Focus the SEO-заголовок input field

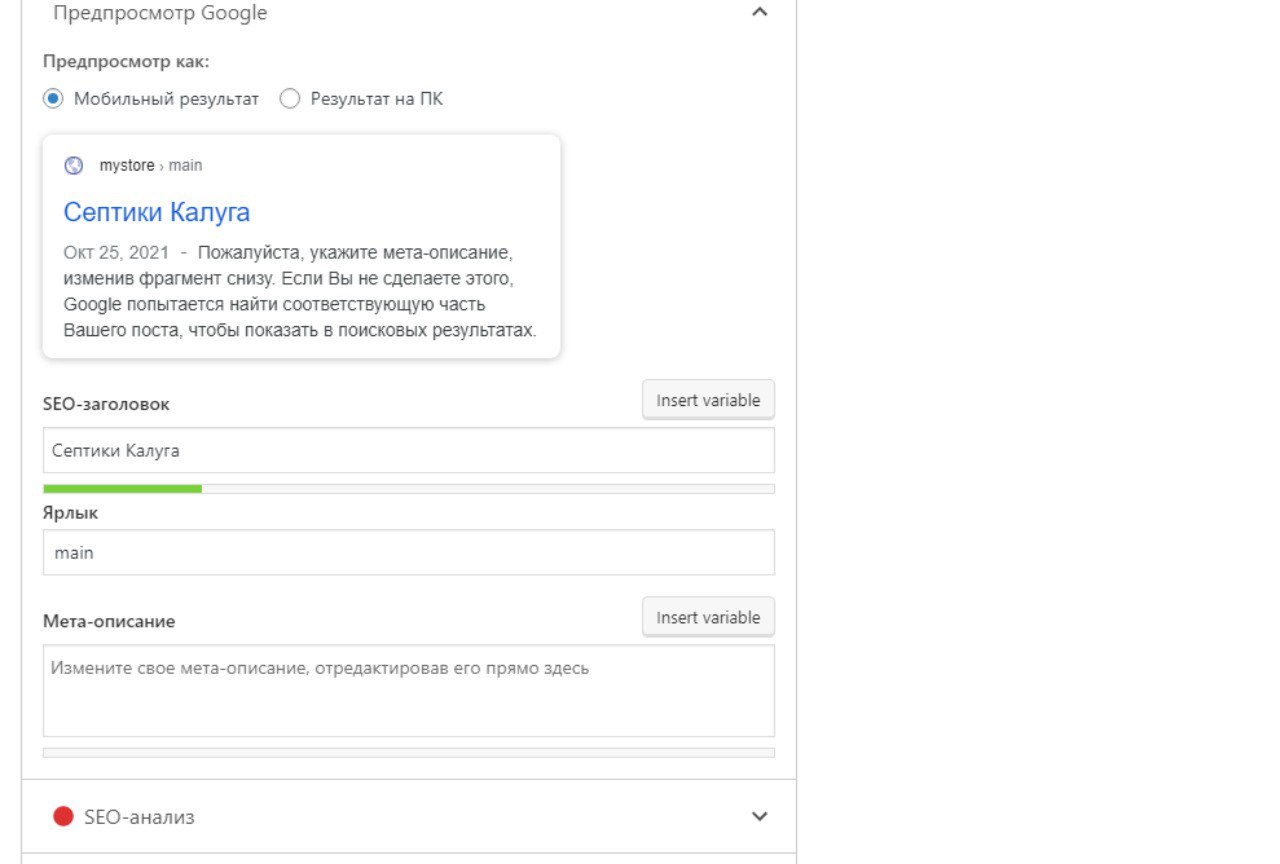[x=409, y=451]
